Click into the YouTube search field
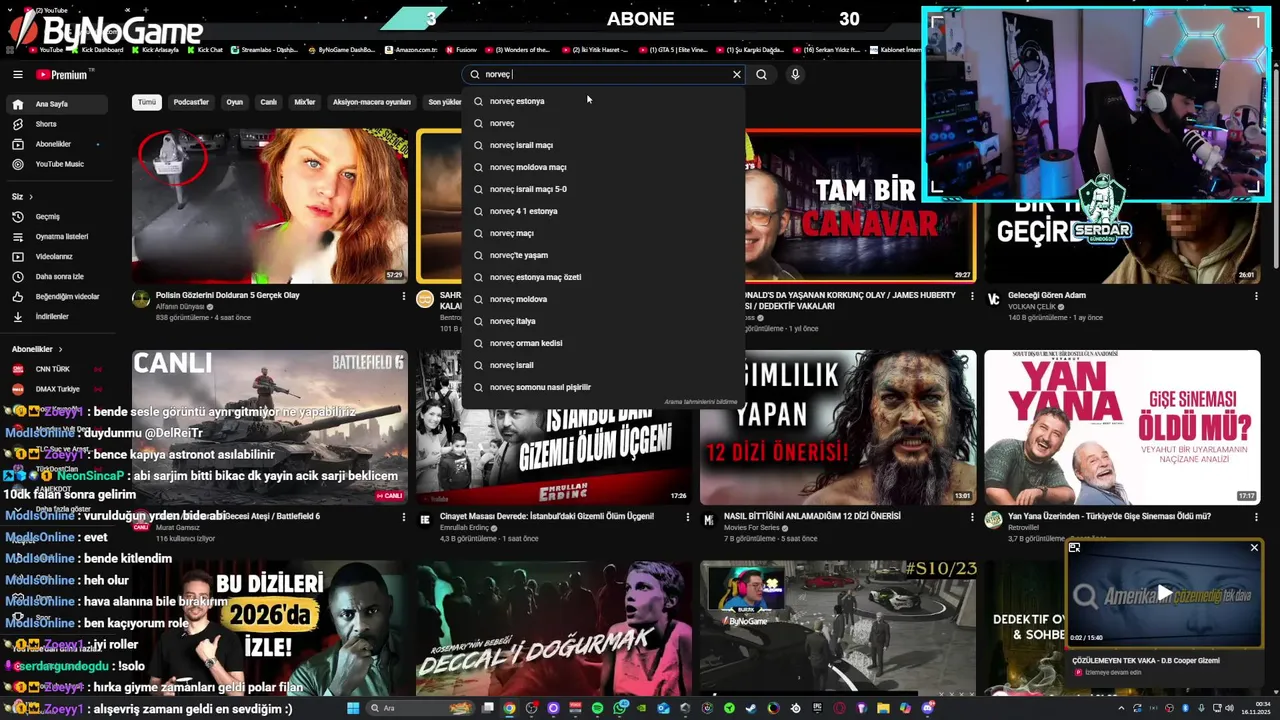 [x=605, y=74]
